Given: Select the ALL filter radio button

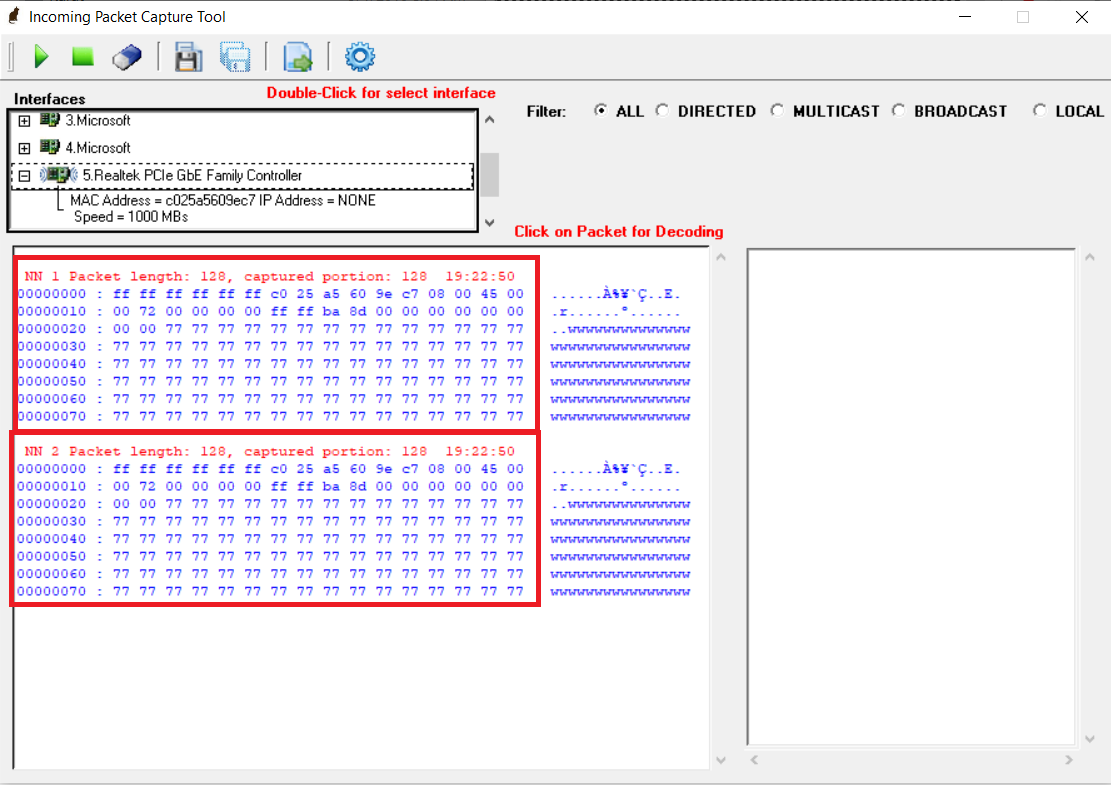Looking at the screenshot, I should coord(600,111).
